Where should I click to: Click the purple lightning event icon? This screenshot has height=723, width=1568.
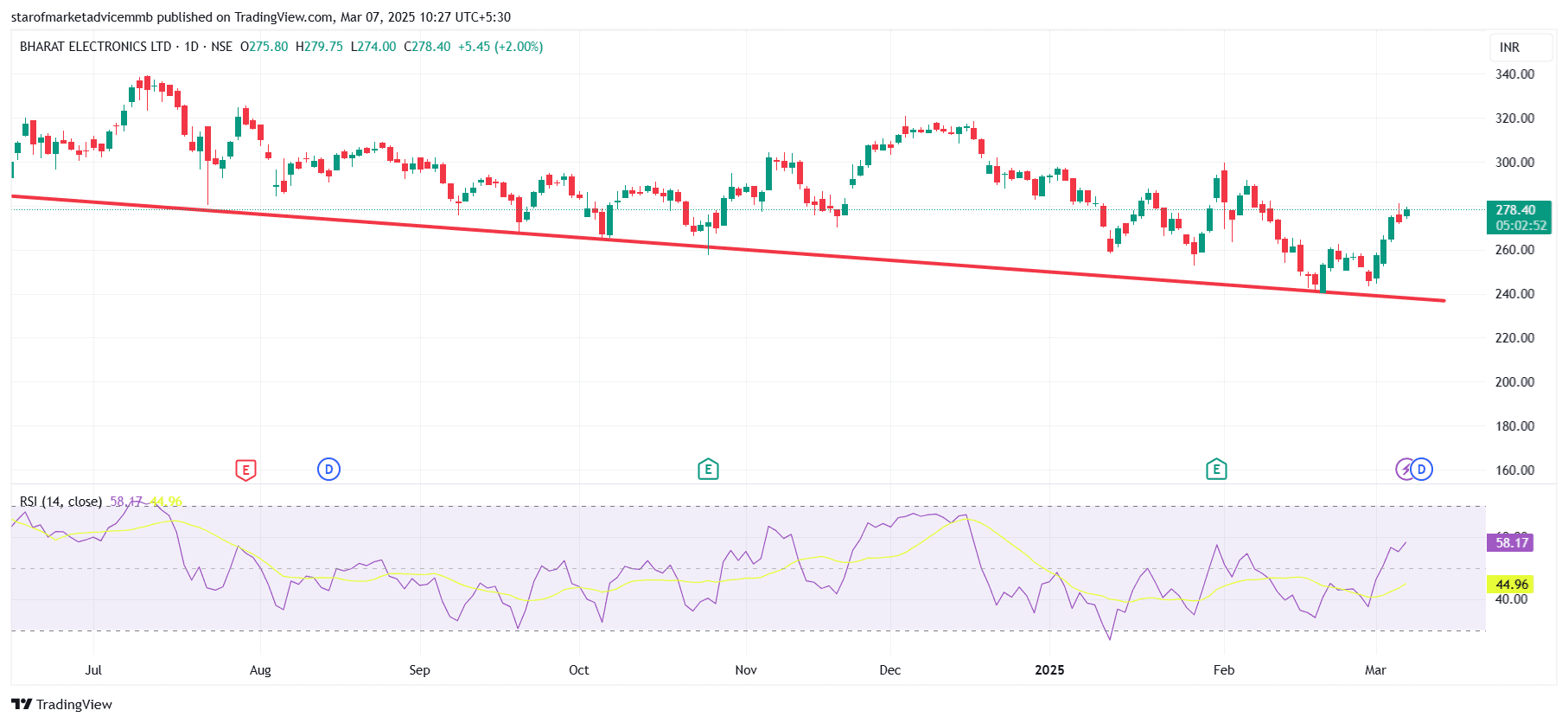[x=1405, y=470]
